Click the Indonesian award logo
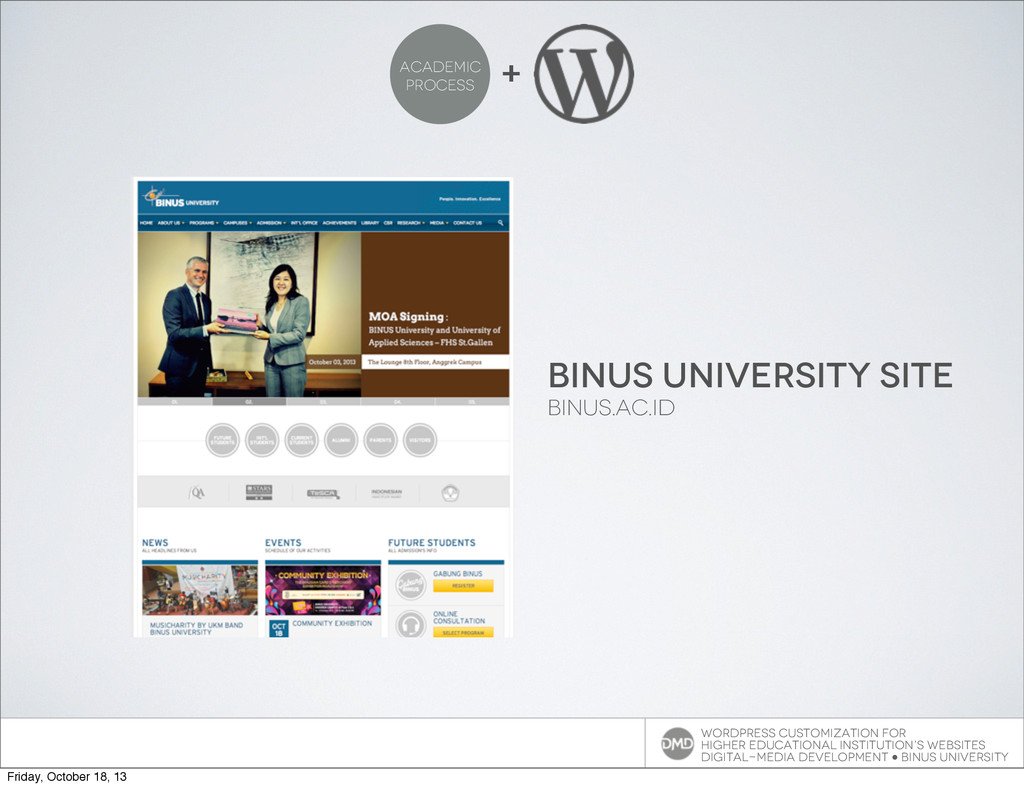 pos(387,493)
